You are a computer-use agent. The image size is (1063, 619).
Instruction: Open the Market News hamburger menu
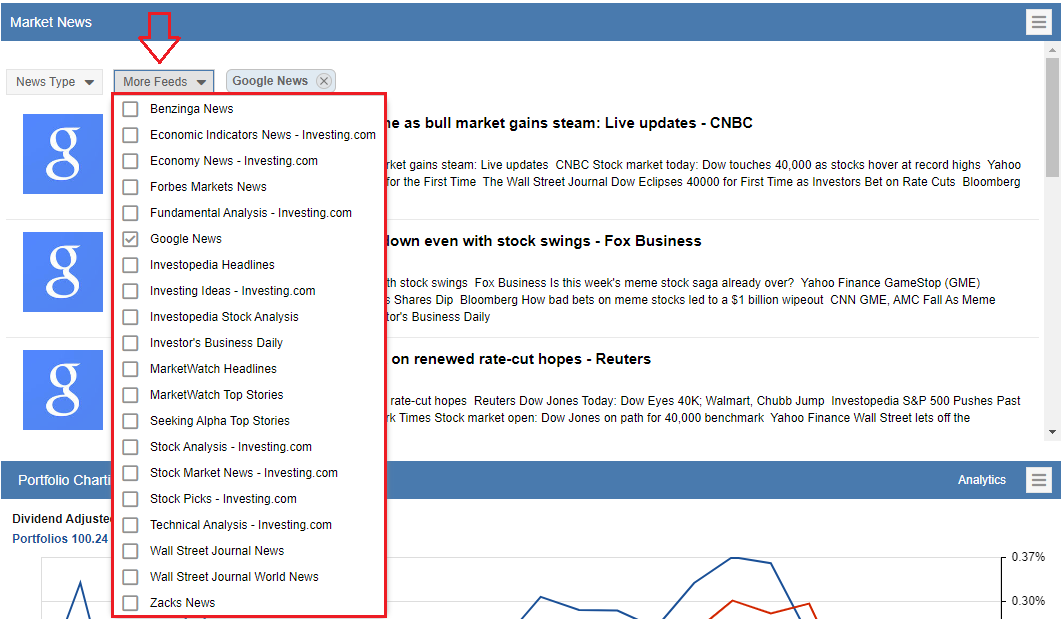pos(1039,22)
